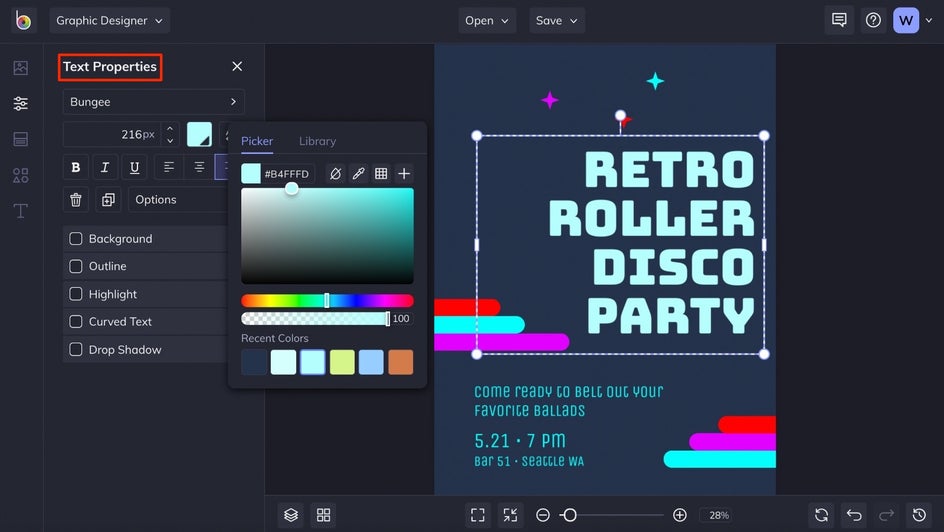Screen dimensions: 944x532
Task: Expand the Graphic Designer dropdown
Action: tap(109, 20)
